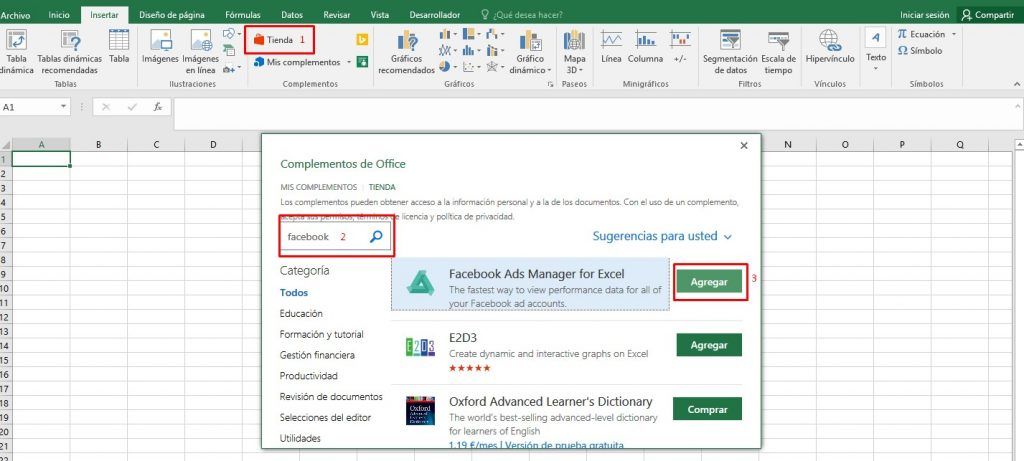Click Agregar for E2D3

709,345
